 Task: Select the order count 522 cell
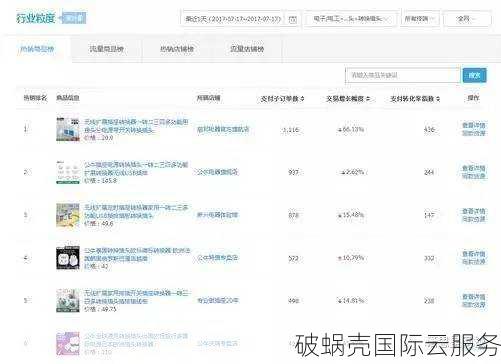(293, 258)
